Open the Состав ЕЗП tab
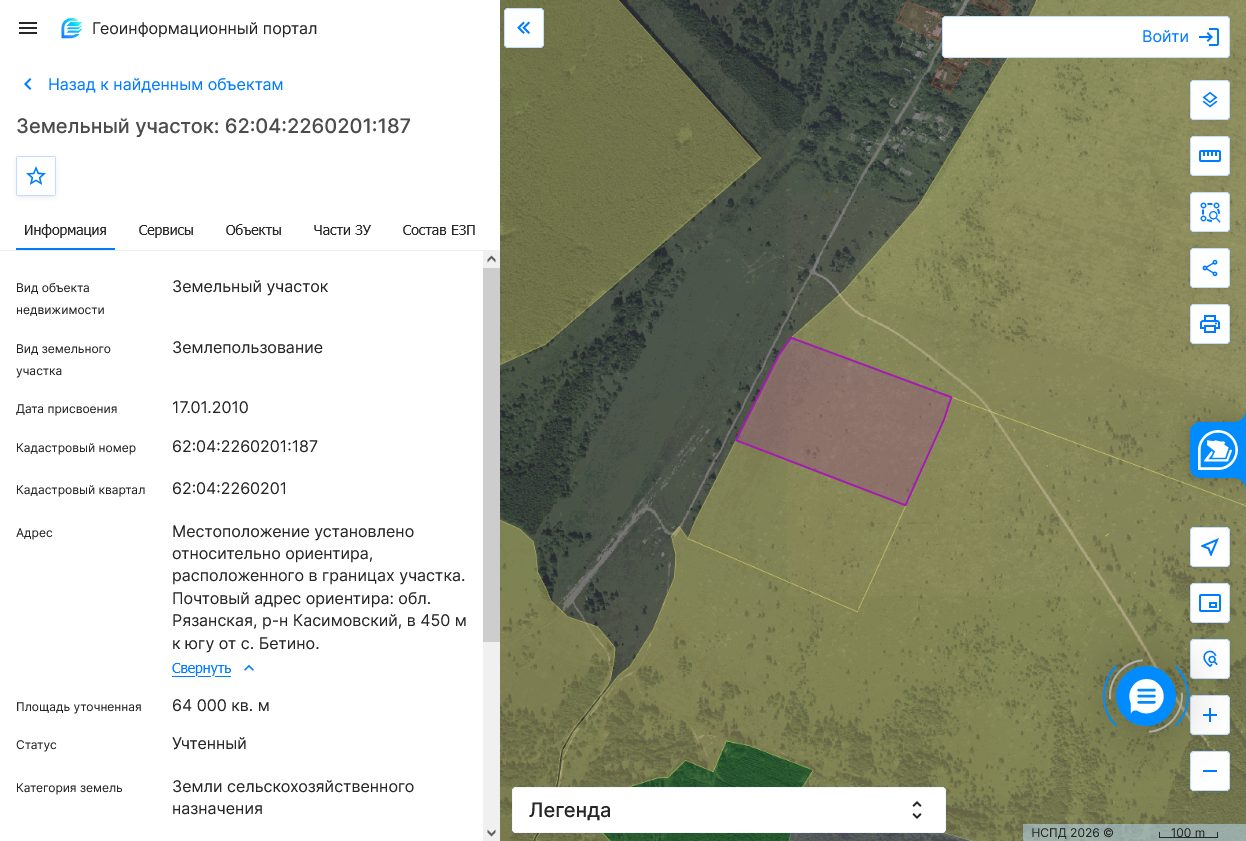Image resolution: width=1246 pixels, height=841 pixels. pyautogui.click(x=438, y=230)
